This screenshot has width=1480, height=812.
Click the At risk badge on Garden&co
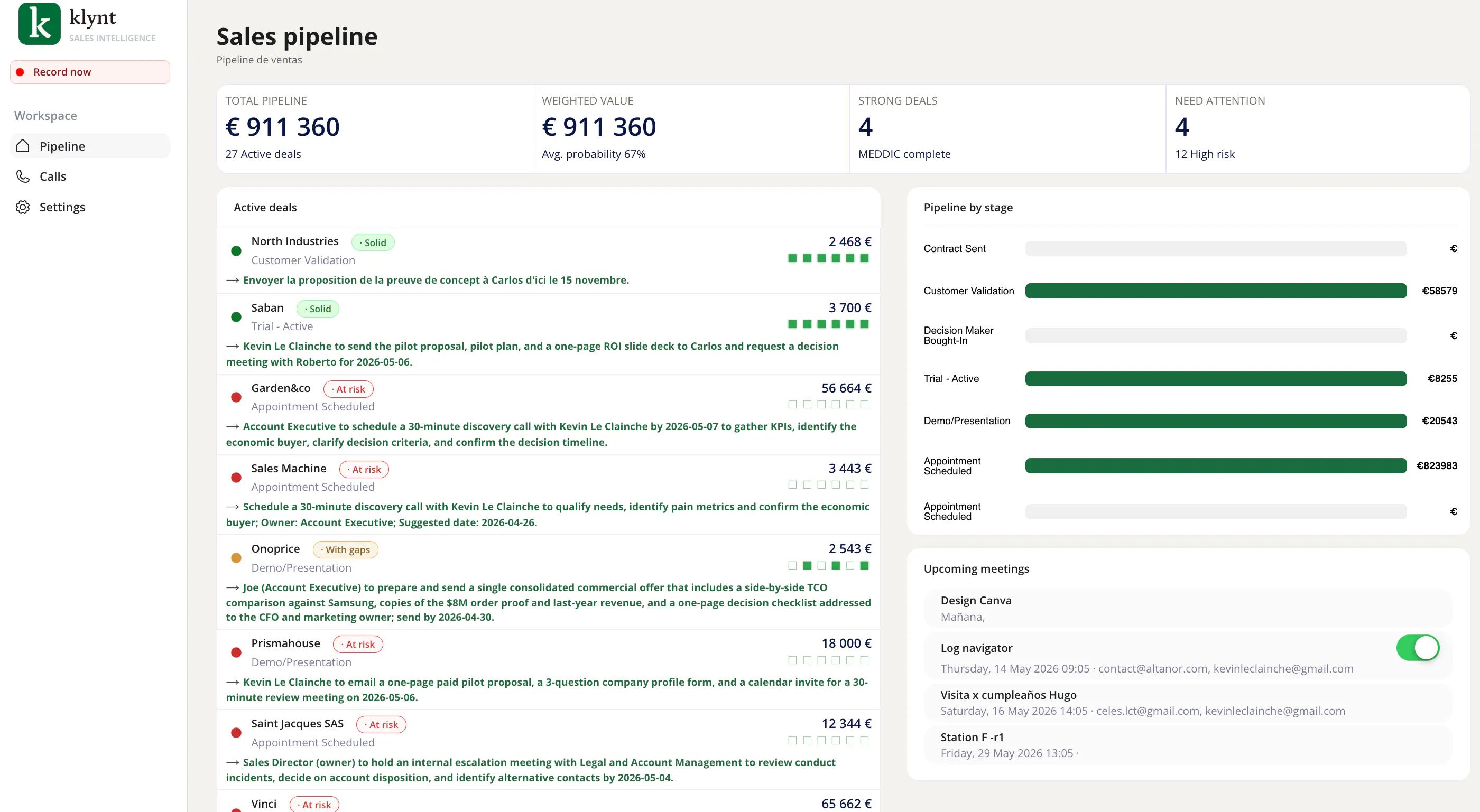click(348, 389)
